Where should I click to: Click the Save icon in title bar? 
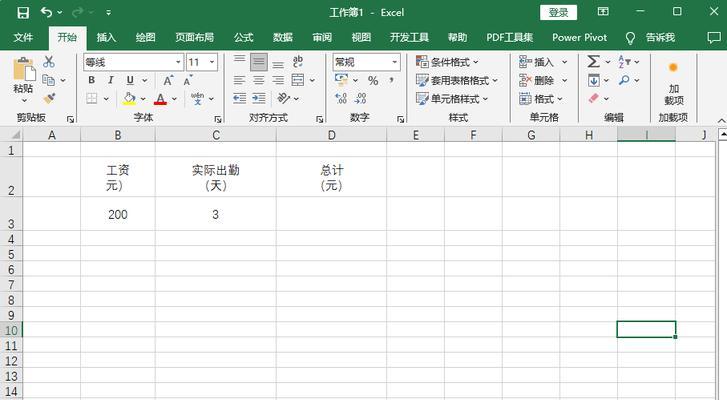(23, 13)
